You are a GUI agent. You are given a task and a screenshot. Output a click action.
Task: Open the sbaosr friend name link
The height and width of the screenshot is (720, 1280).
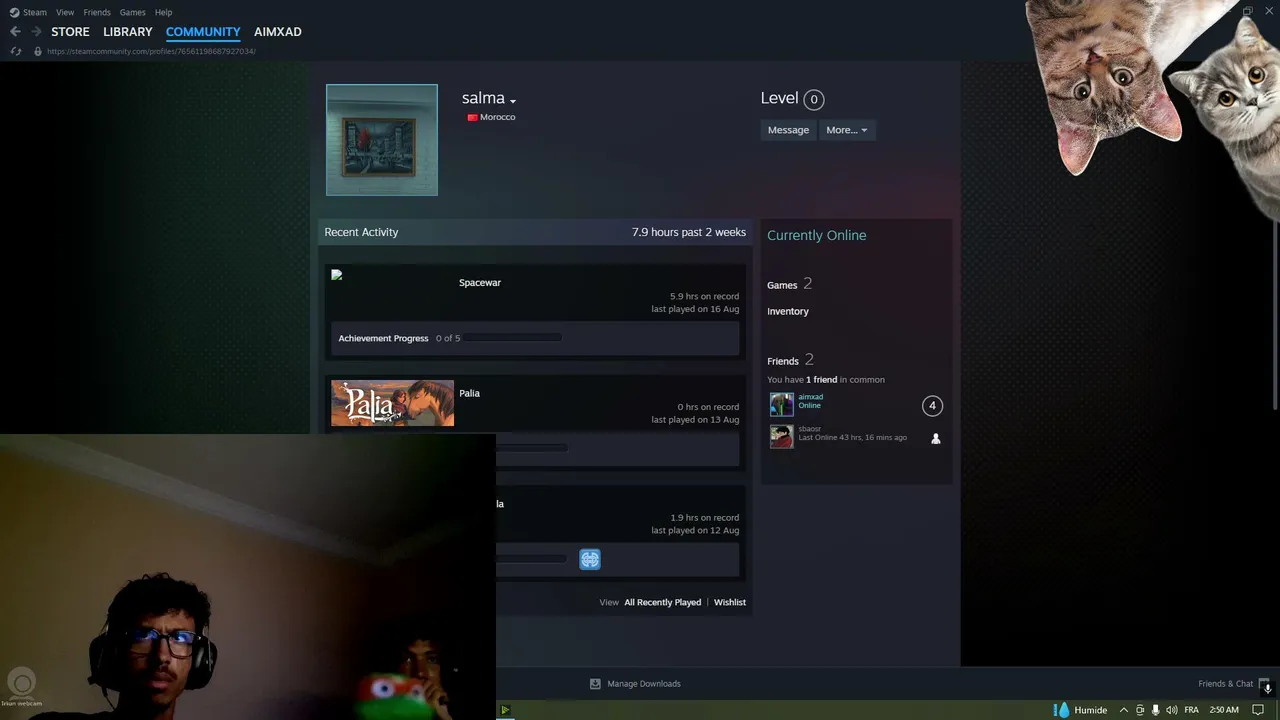coord(809,429)
